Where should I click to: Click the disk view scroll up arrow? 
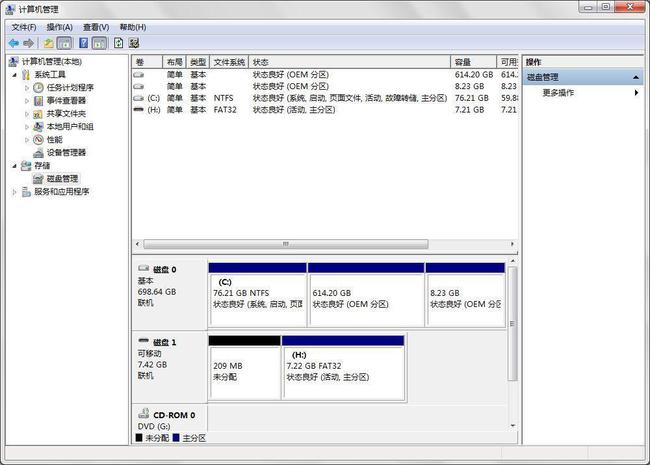click(513, 262)
